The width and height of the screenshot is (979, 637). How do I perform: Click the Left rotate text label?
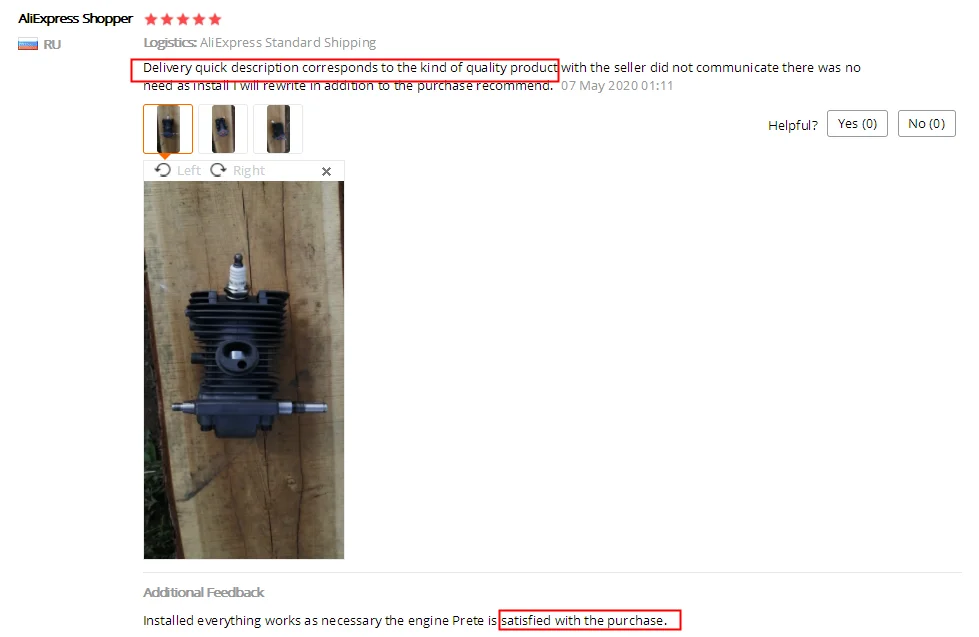point(189,170)
